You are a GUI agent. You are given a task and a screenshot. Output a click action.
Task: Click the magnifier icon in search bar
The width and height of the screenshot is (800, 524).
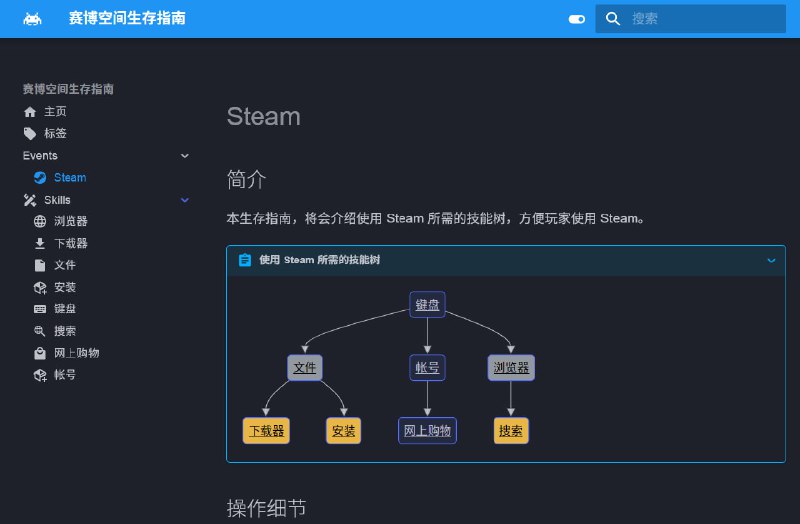(613, 18)
